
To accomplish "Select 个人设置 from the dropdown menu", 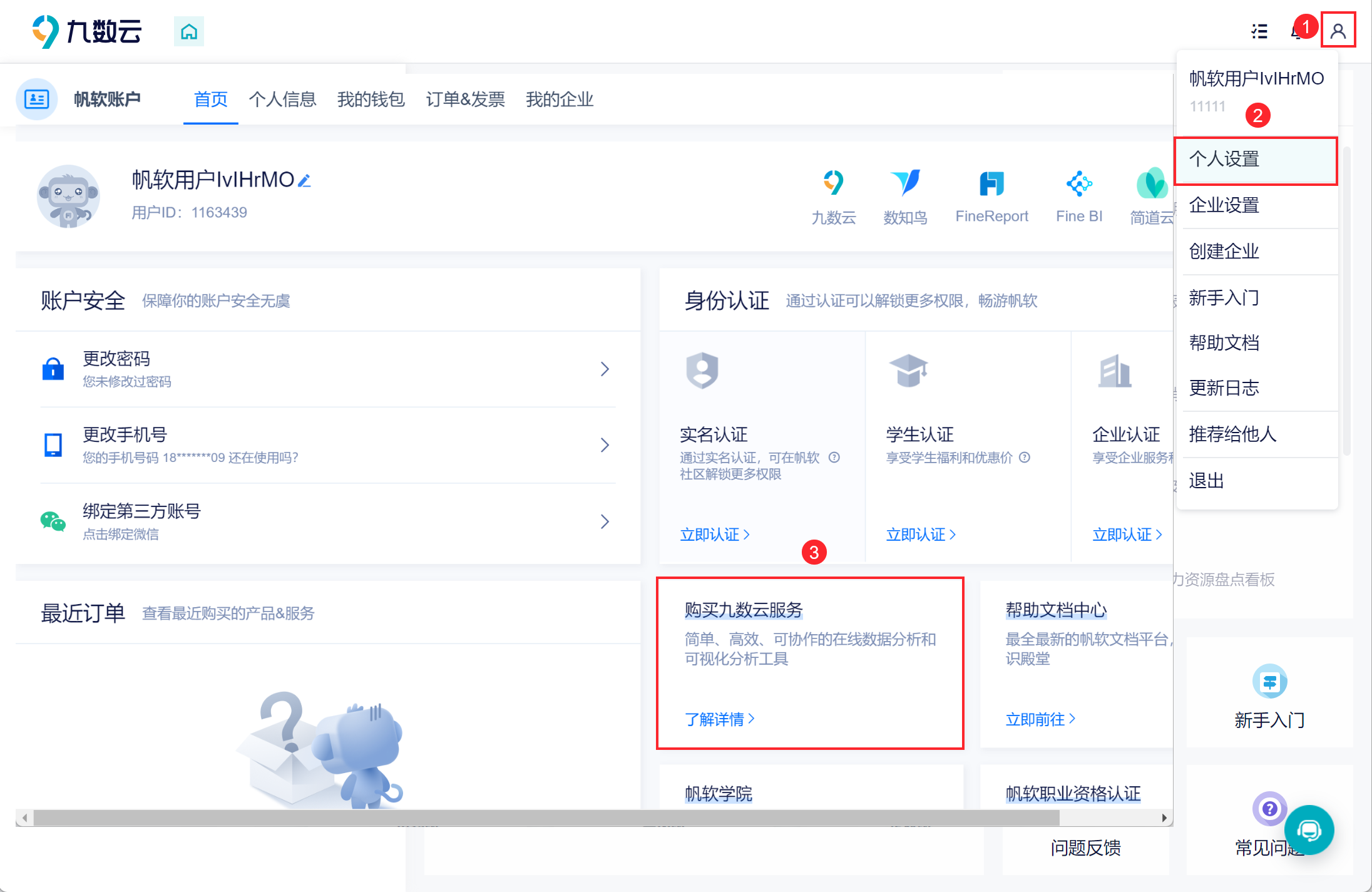I will point(1256,160).
